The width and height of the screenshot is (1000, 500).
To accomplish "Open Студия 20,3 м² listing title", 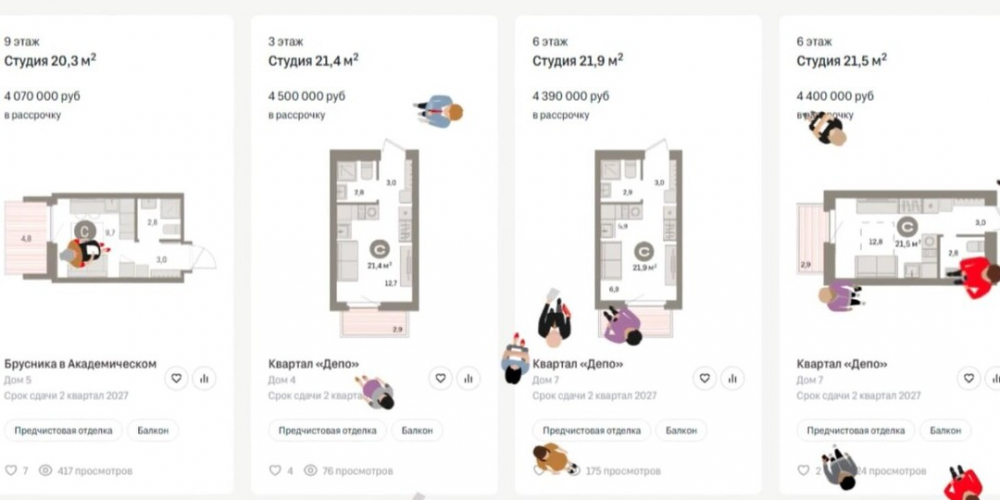I will click(50, 61).
